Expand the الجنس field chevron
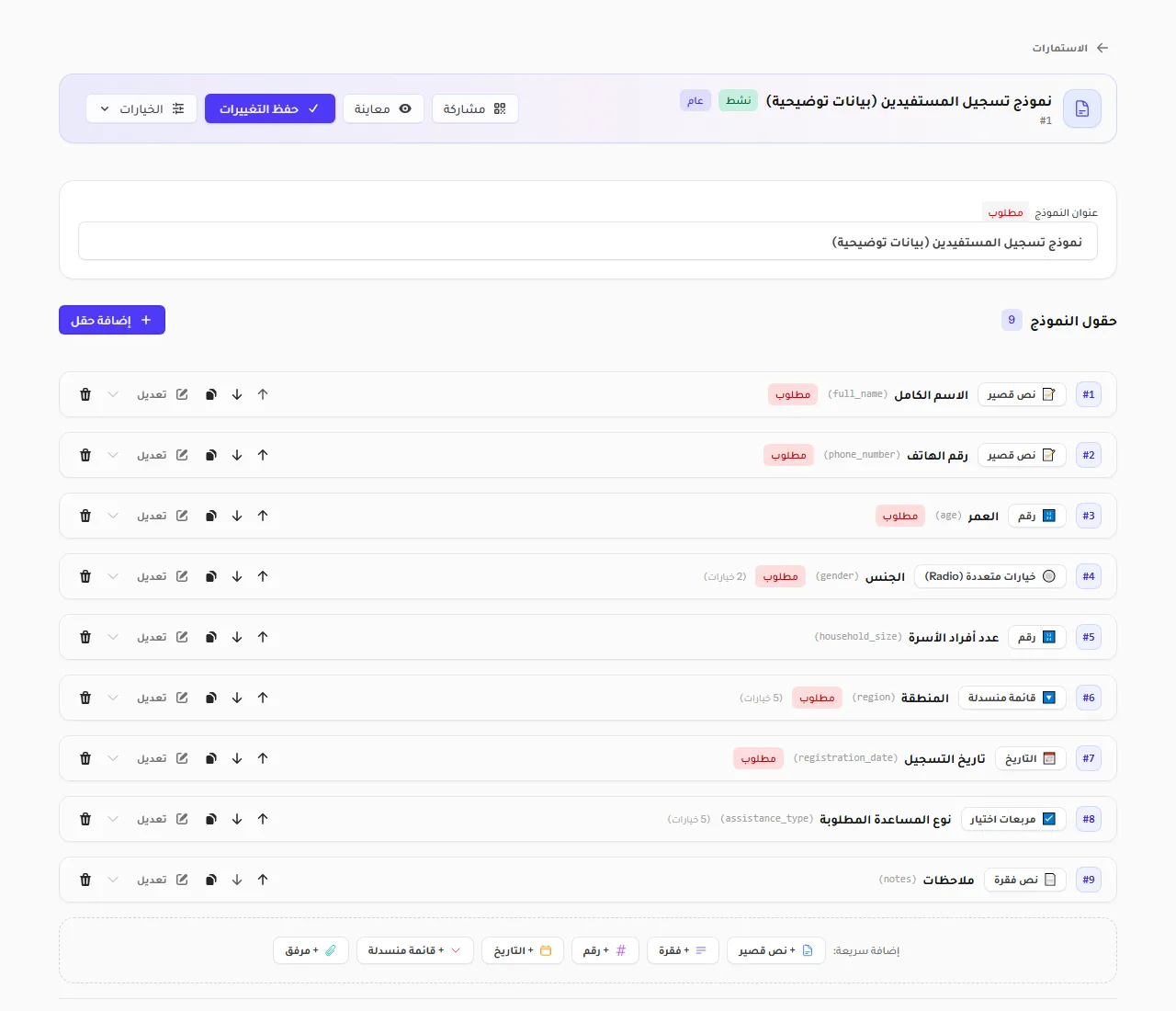Screen dimensions: 1176x1011 pos(113,576)
